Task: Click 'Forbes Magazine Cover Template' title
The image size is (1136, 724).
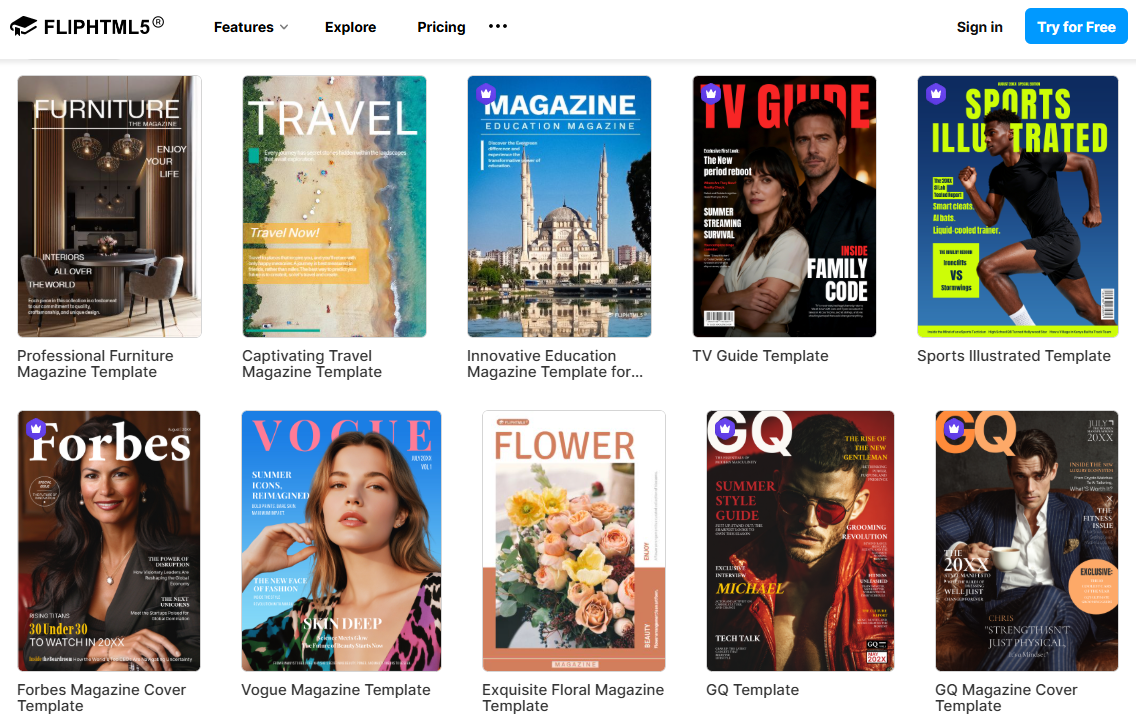Action: pos(101,698)
